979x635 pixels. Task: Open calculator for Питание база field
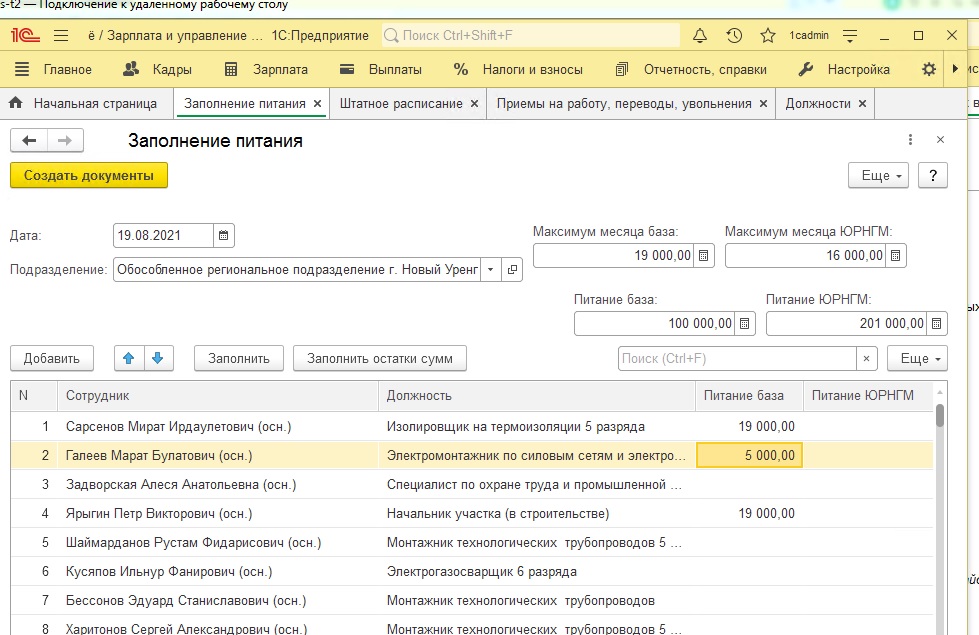click(744, 324)
